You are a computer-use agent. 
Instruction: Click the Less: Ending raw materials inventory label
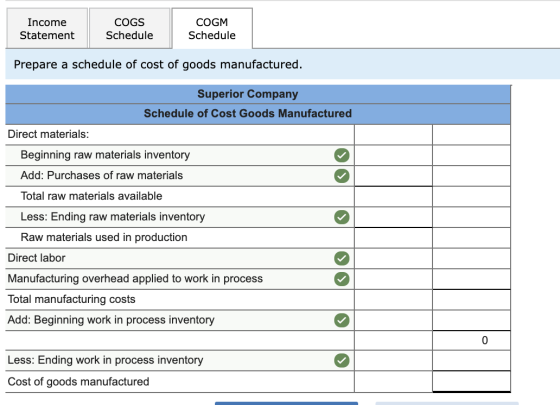click(112, 217)
